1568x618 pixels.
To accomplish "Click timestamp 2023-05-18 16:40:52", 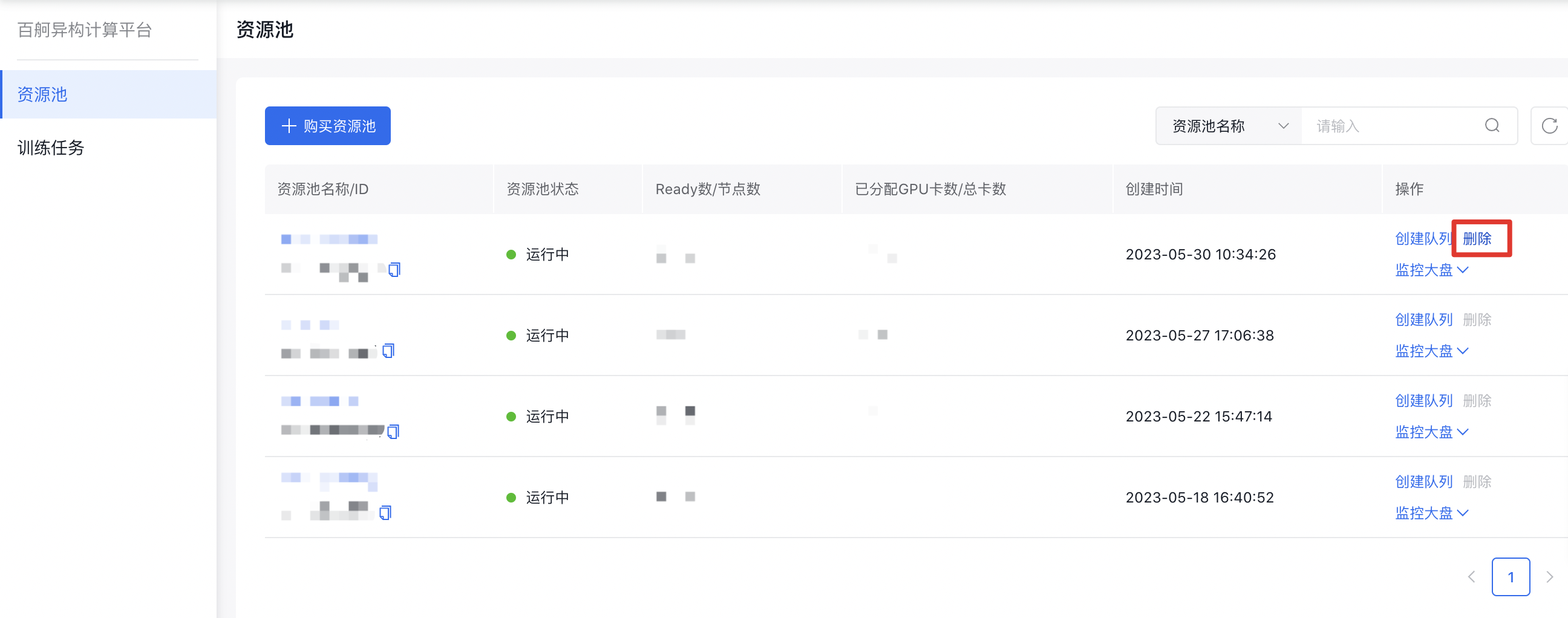I will pos(1199,497).
